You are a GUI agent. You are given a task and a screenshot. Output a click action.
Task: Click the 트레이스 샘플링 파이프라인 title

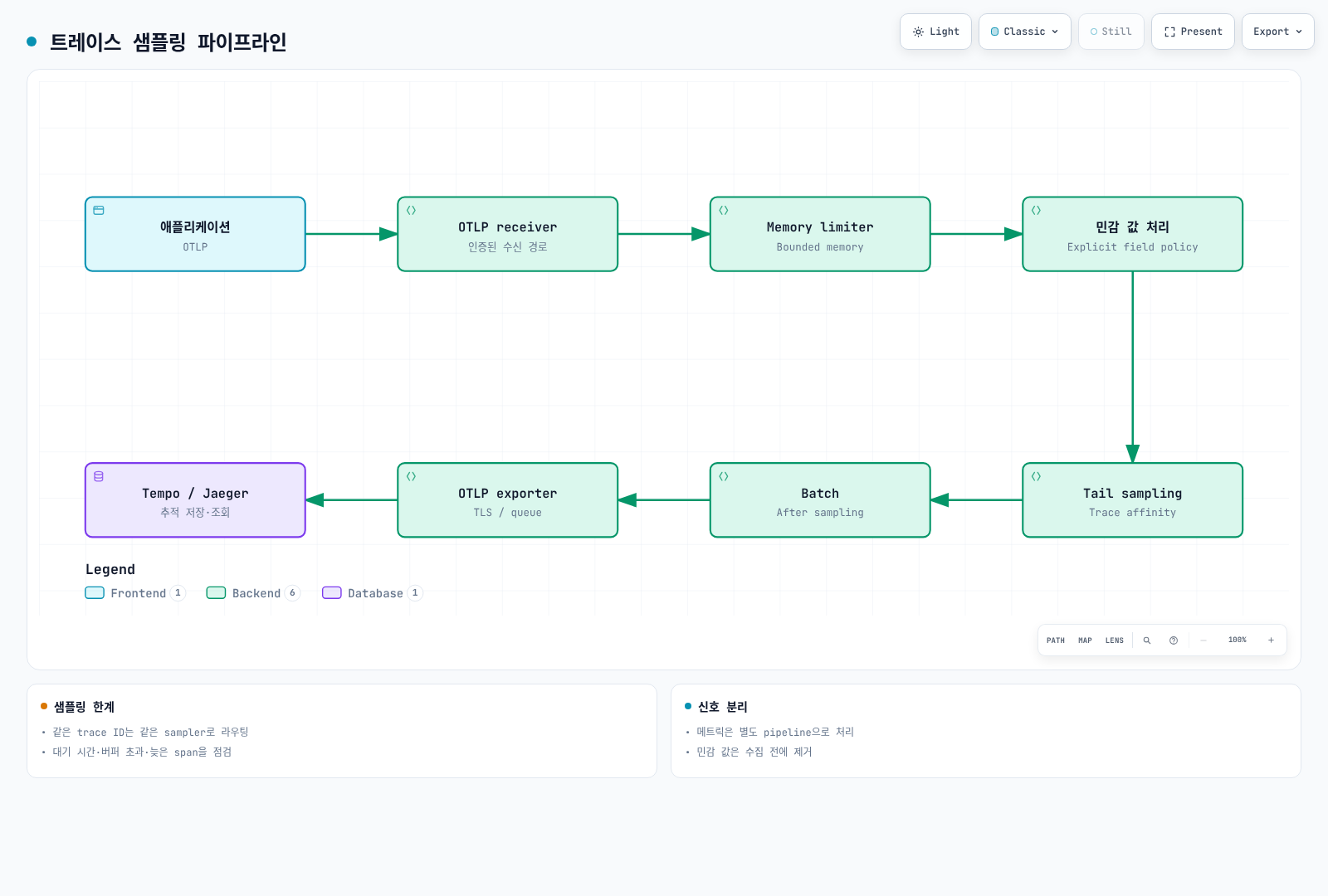click(168, 41)
